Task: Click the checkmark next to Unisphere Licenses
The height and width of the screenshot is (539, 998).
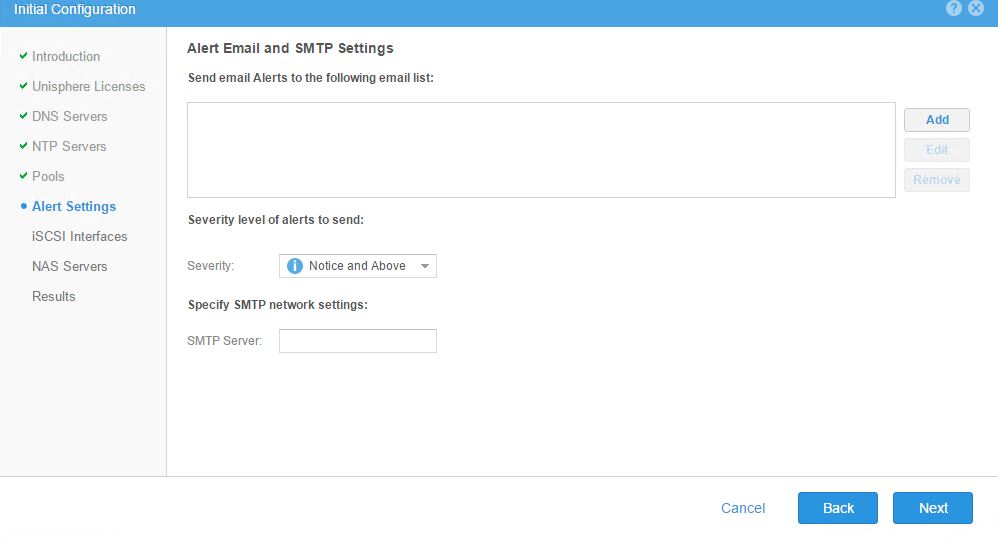Action: 23,86
